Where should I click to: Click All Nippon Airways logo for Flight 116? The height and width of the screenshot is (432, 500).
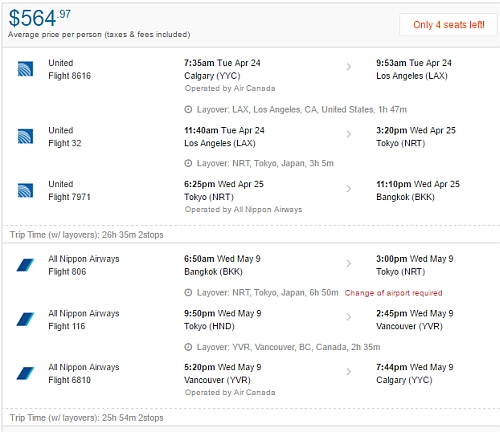click(25, 319)
